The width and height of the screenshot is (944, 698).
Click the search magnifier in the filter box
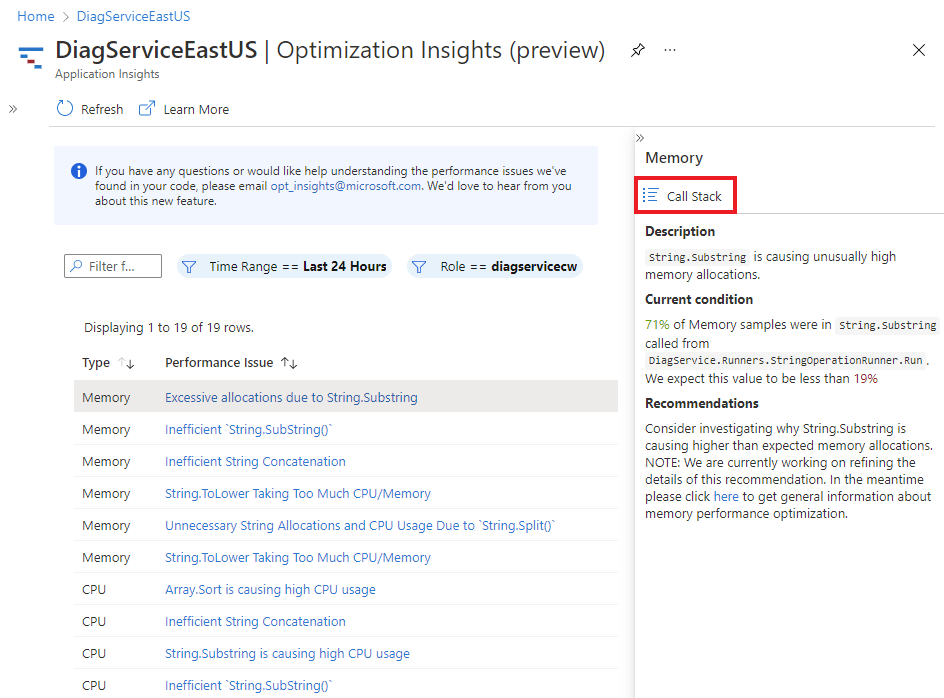coord(76,266)
